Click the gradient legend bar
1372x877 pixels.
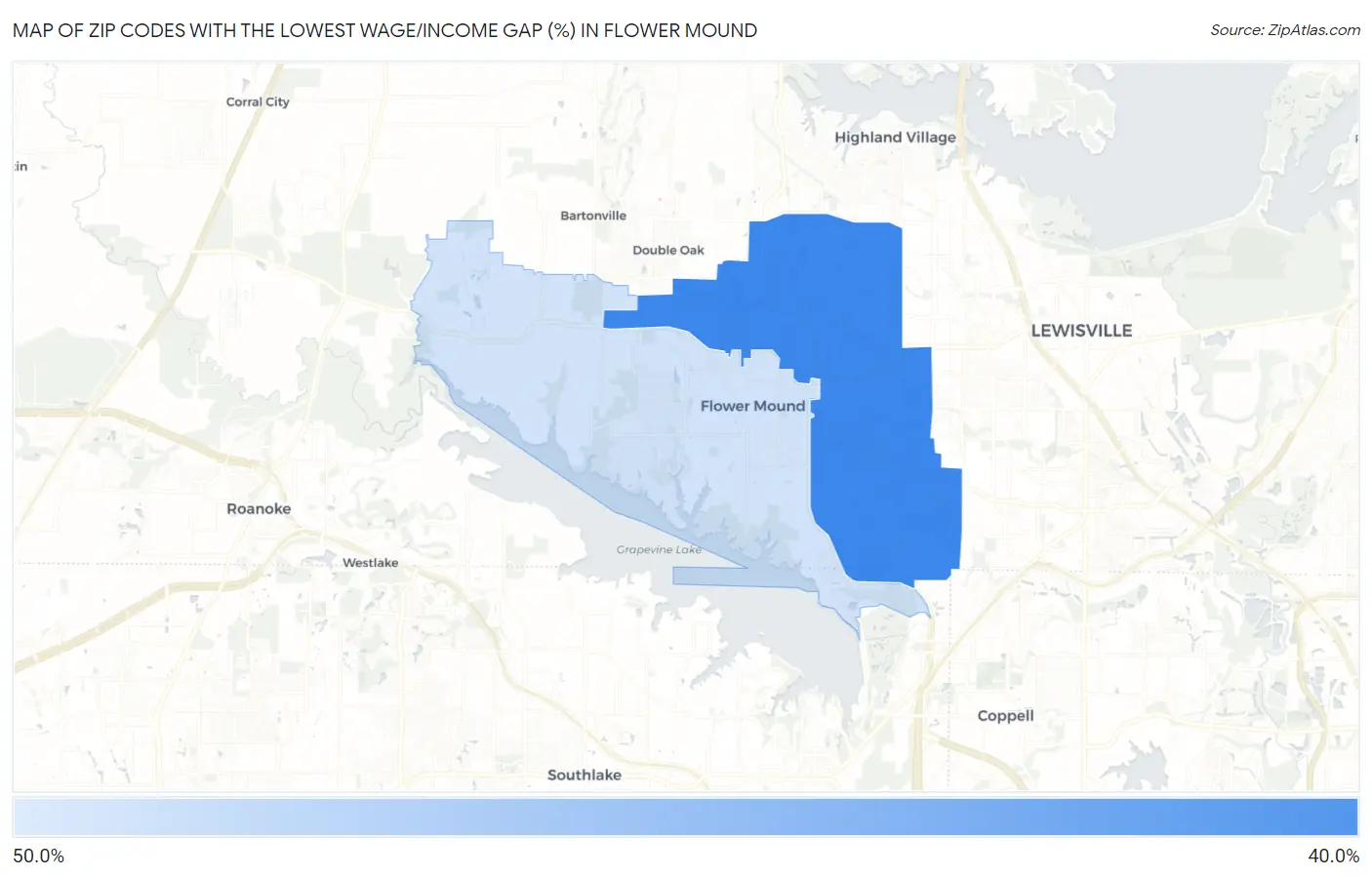coord(686,817)
